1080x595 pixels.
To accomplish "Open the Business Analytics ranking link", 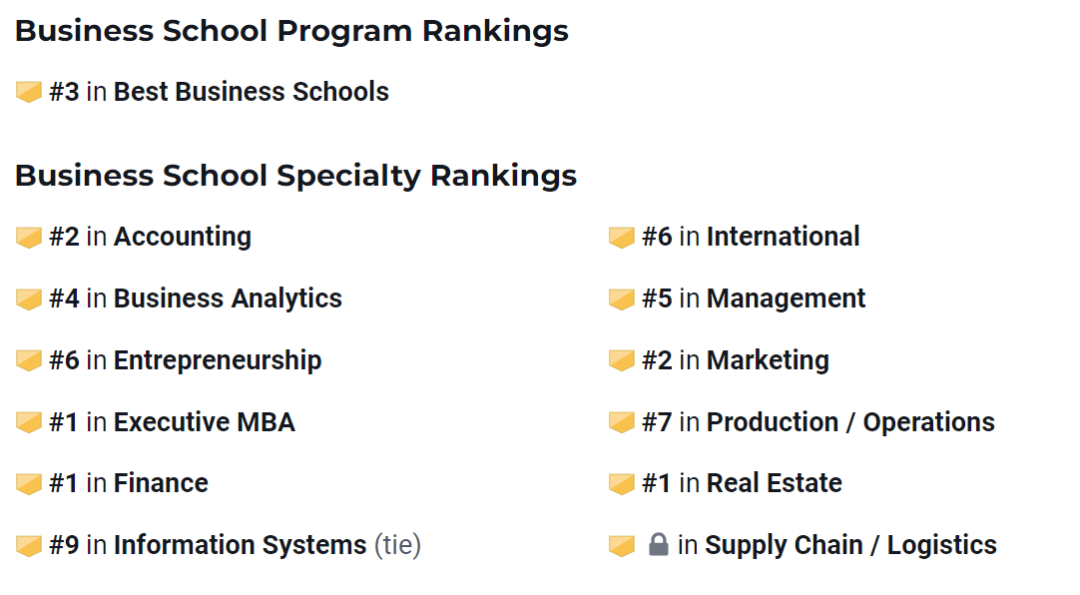I will [227, 298].
